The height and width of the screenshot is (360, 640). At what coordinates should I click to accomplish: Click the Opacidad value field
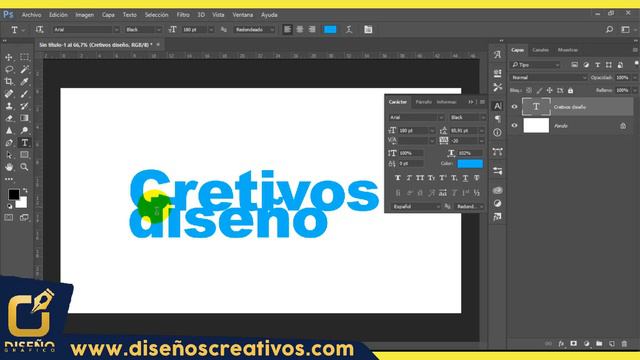coord(623,78)
